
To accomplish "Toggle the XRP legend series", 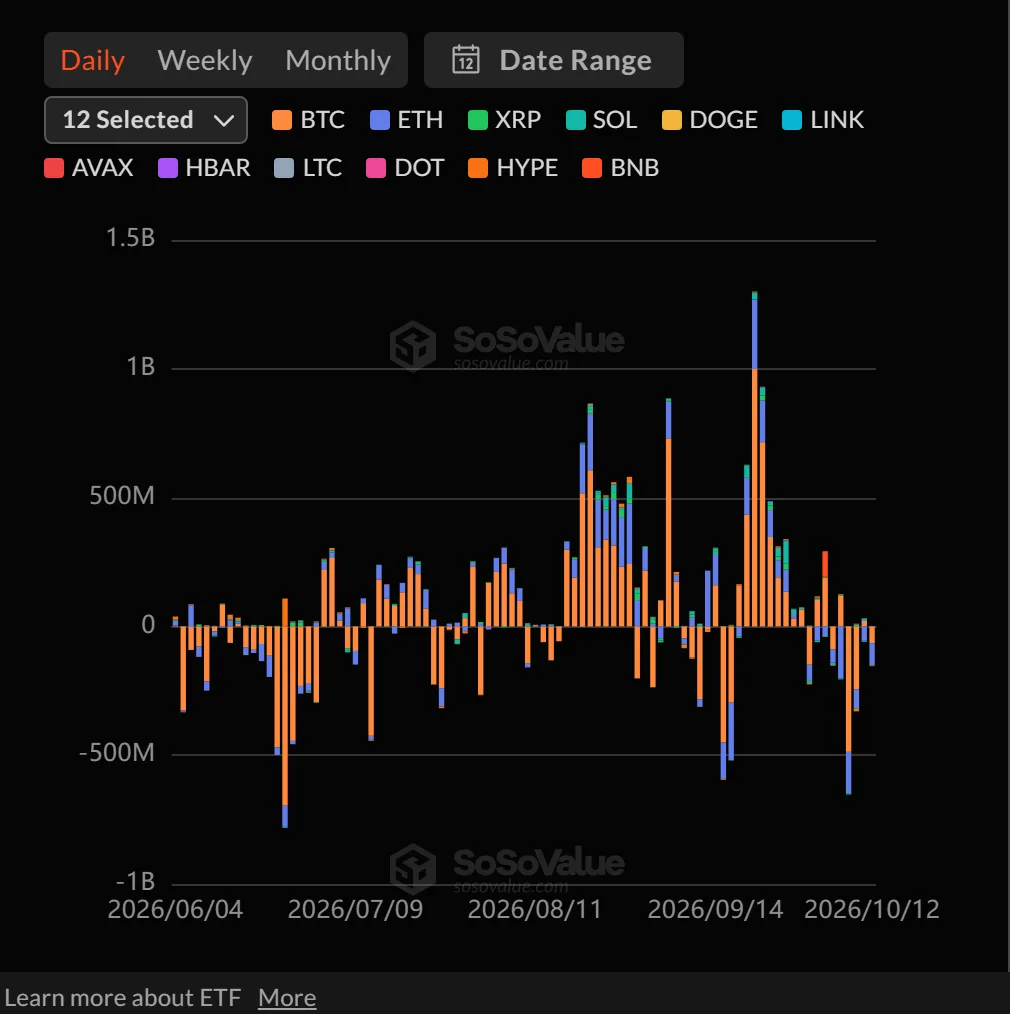I will 504,120.
